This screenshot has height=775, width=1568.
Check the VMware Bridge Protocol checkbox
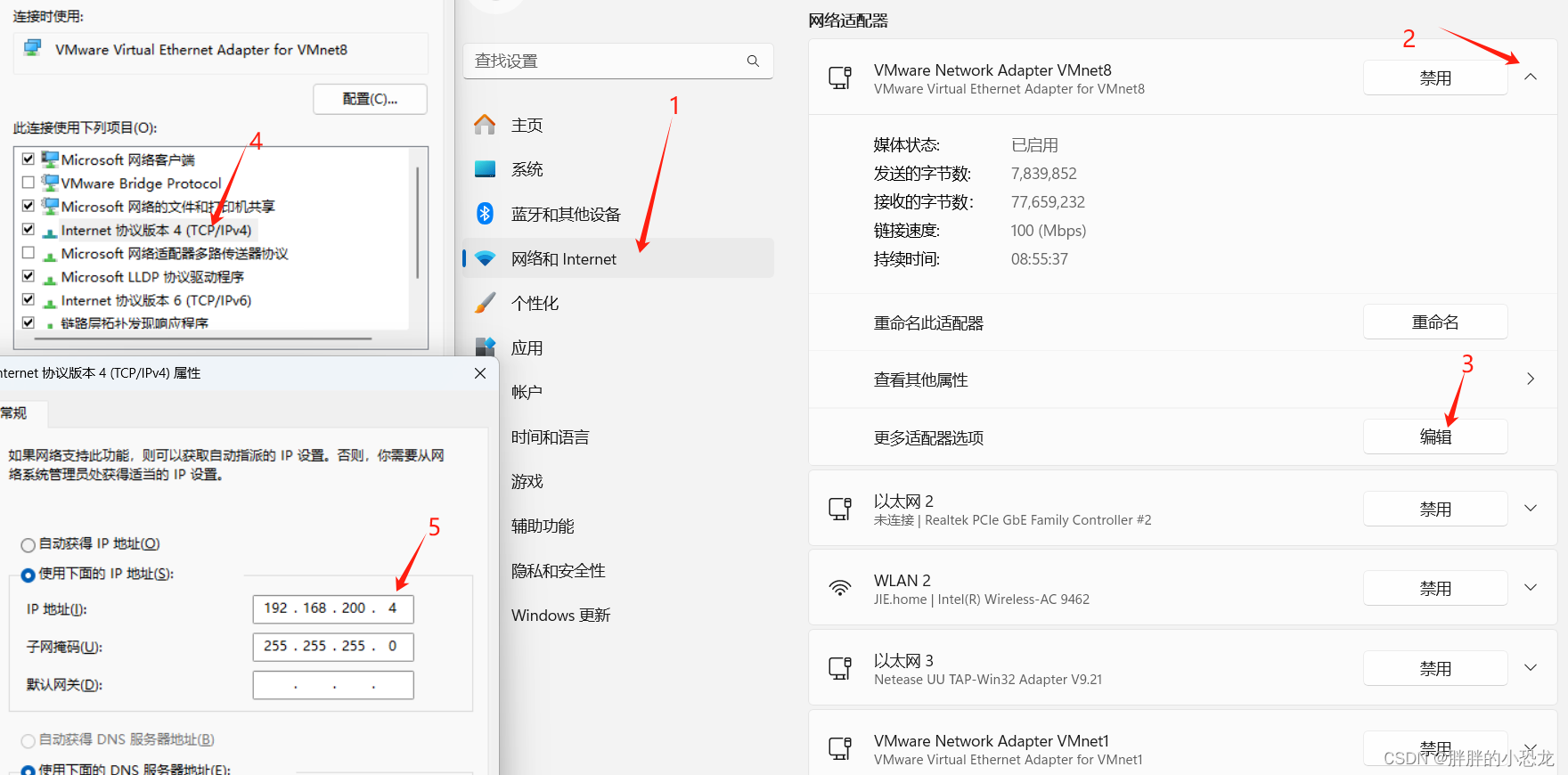click(29, 182)
